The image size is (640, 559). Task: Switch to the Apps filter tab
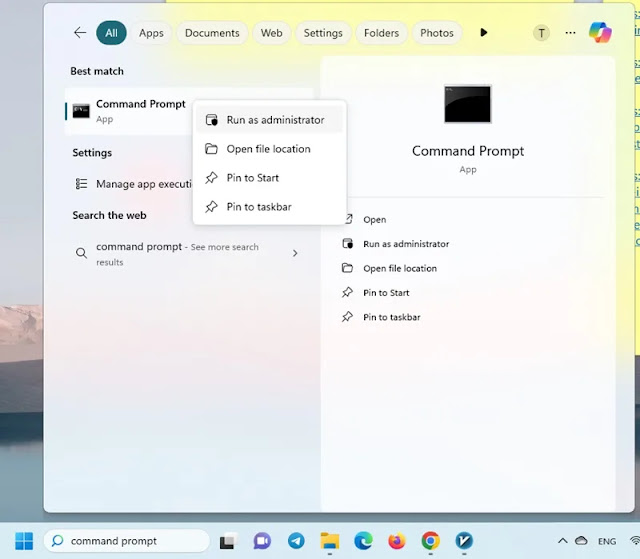151,33
